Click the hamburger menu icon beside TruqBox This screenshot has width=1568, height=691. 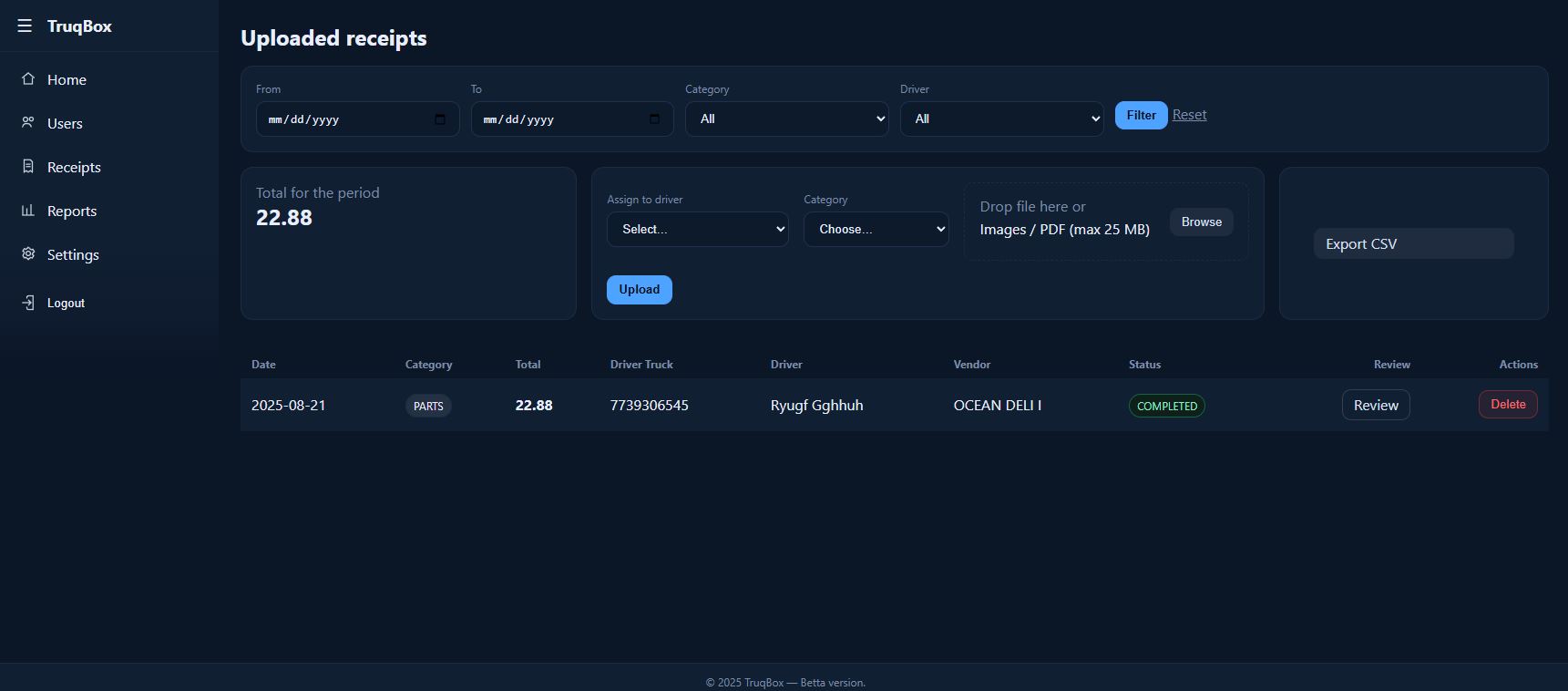(x=25, y=26)
